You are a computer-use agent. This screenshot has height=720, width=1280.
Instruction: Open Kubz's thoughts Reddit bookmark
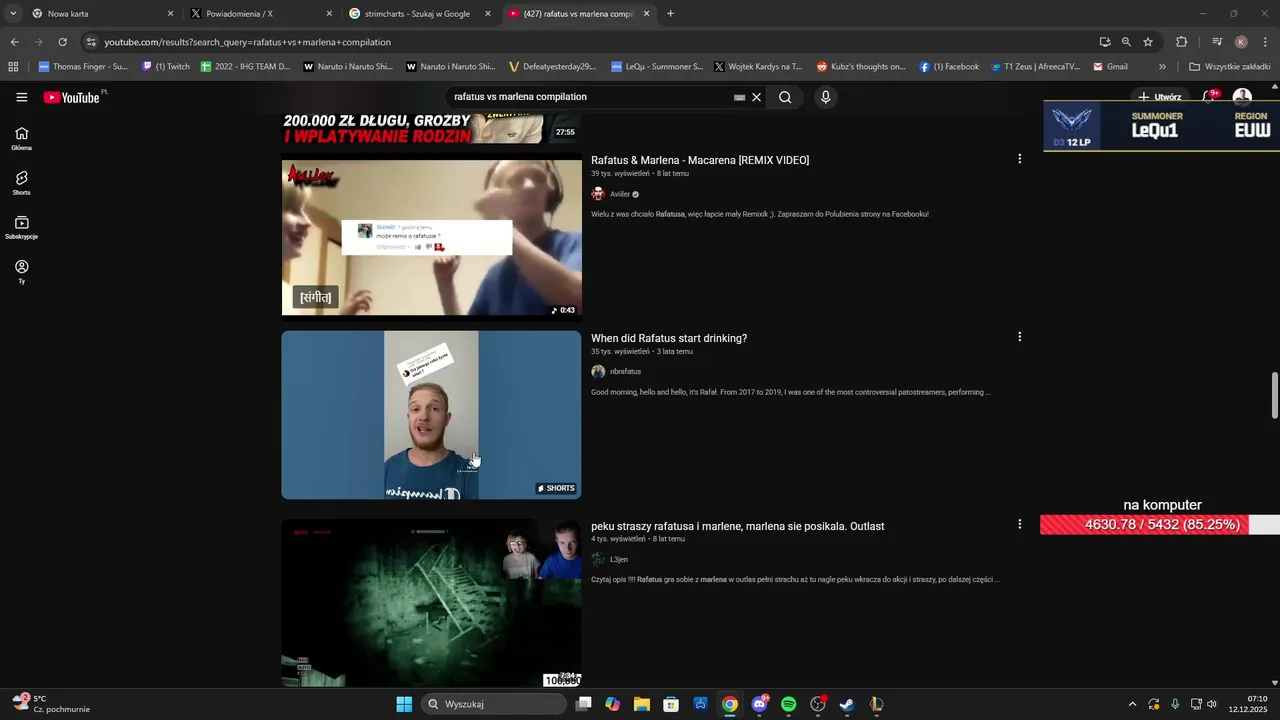[861, 67]
